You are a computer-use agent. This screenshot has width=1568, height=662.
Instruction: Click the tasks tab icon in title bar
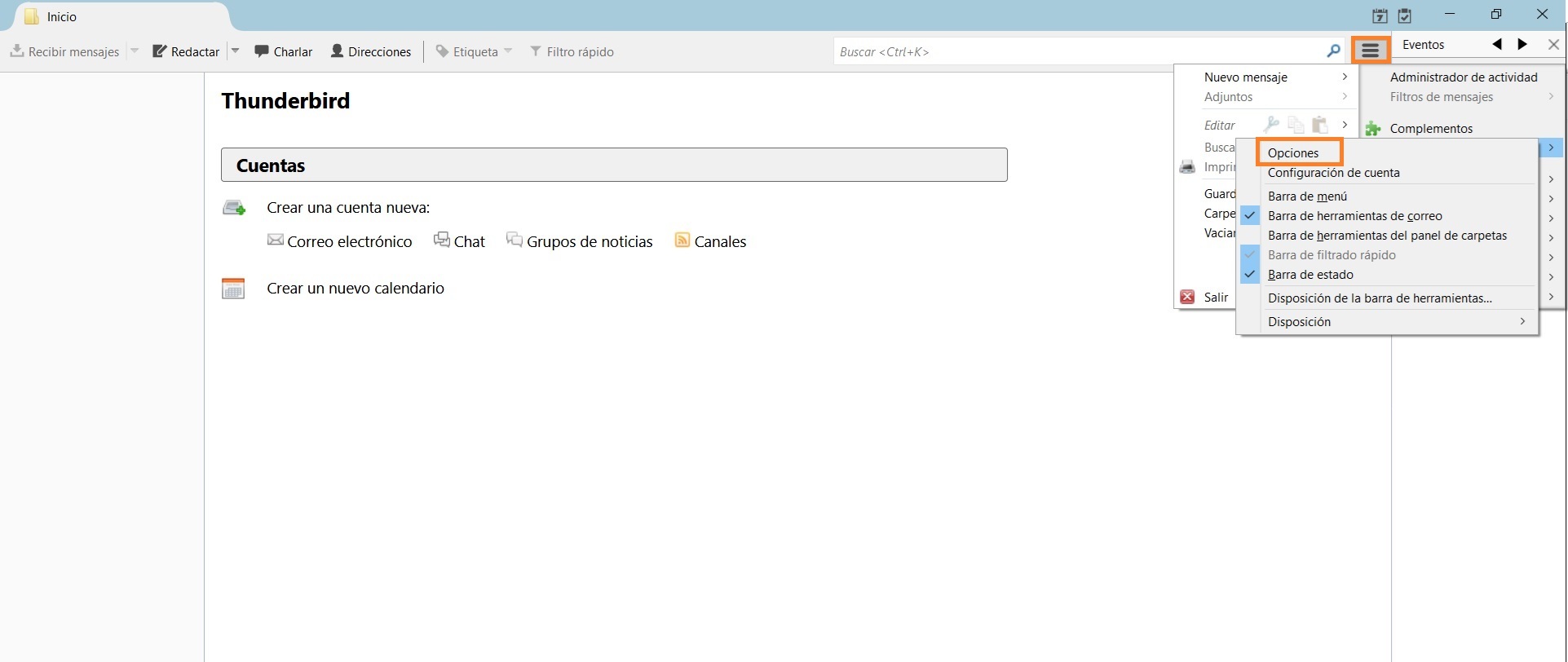[1404, 15]
